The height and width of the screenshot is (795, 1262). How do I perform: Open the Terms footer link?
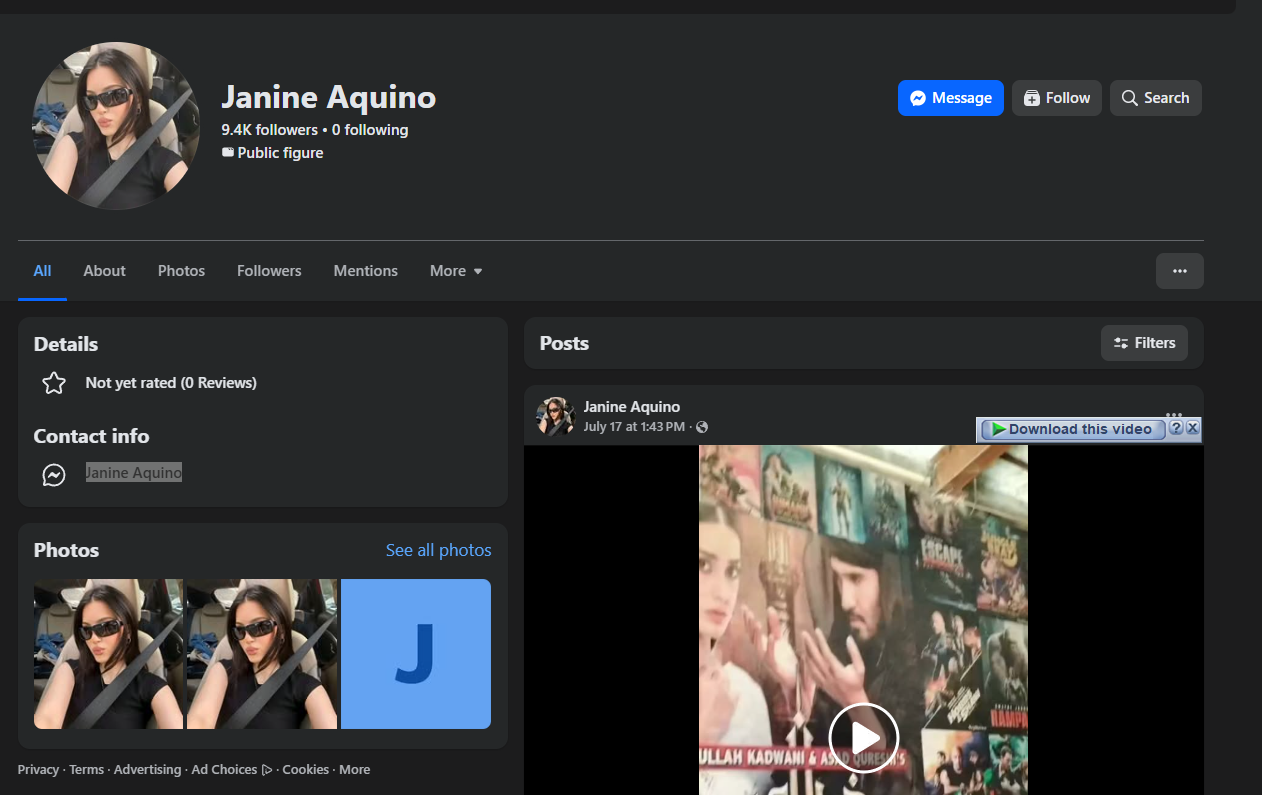(x=87, y=769)
